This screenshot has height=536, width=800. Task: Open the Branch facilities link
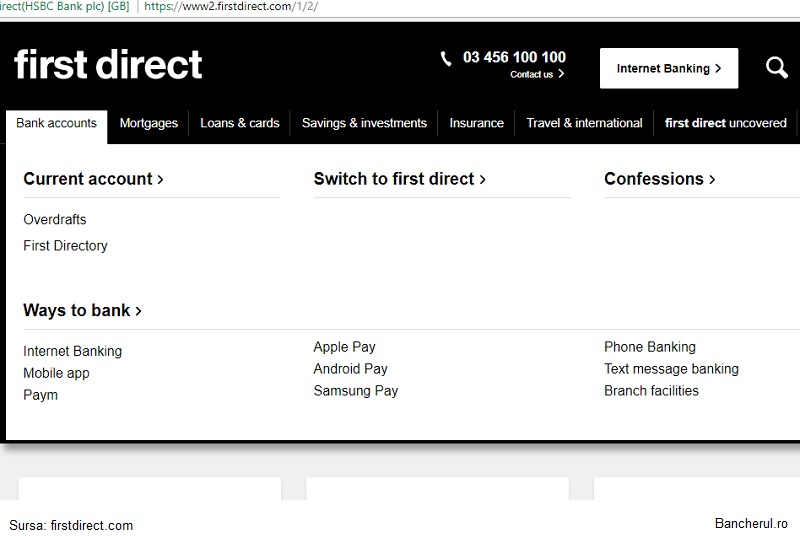651,391
